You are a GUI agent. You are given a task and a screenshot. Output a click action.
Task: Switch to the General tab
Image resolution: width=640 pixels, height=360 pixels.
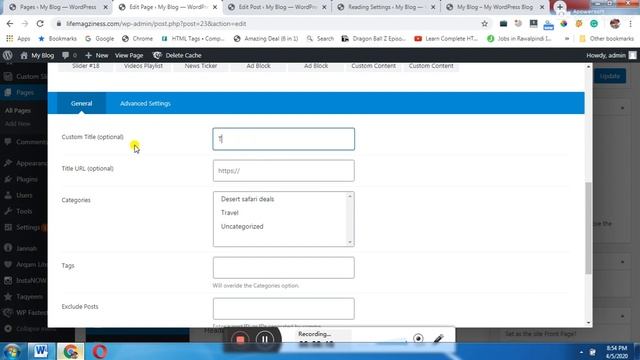81,104
